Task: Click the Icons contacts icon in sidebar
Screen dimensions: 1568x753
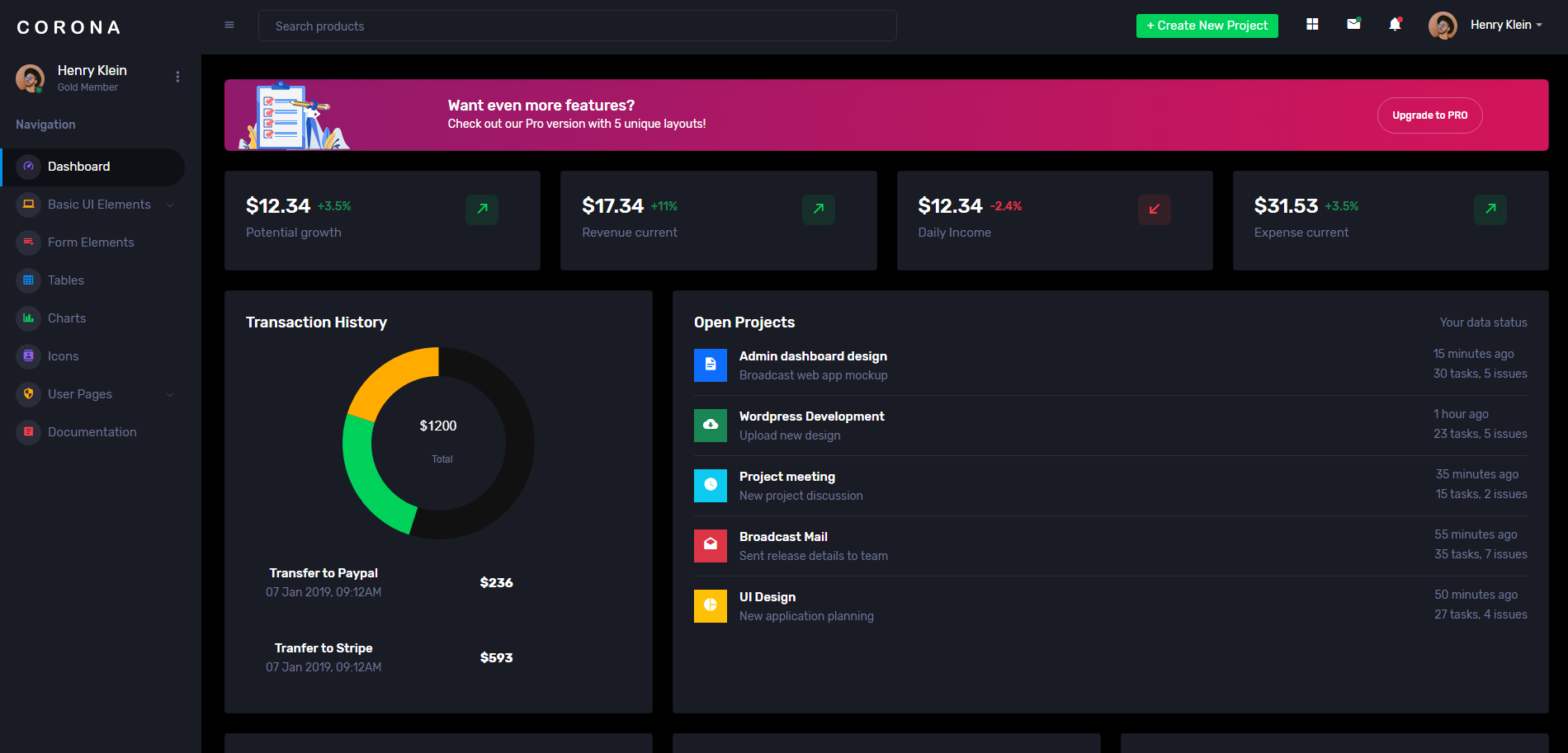Action: tap(29, 356)
